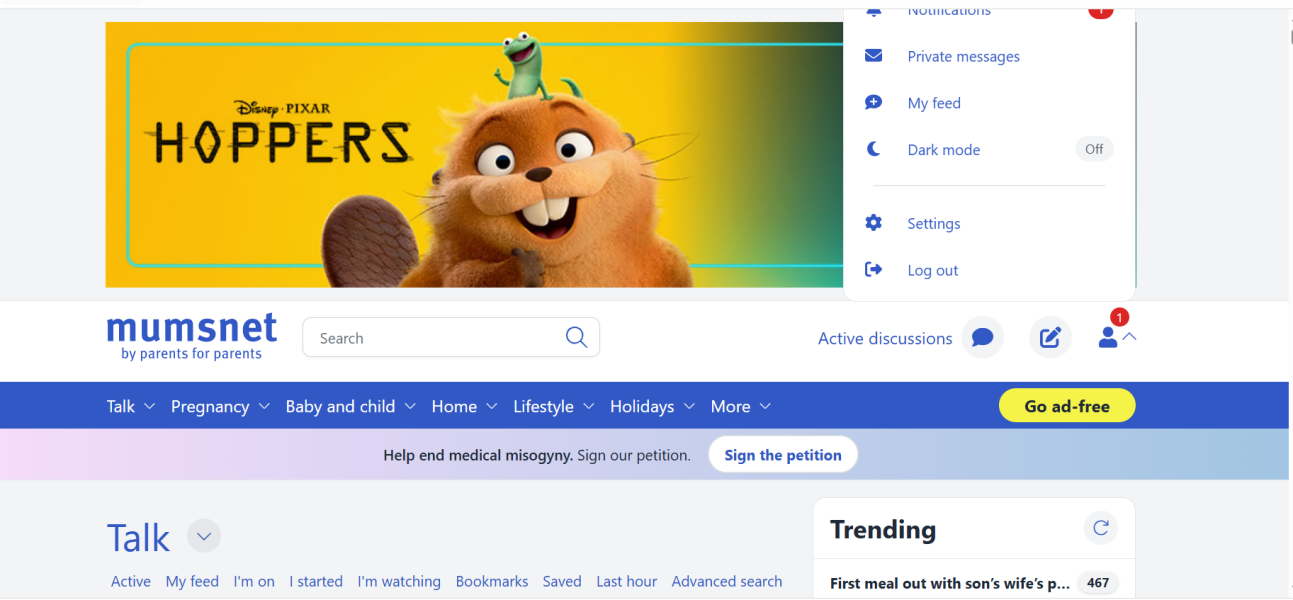Click the Go ad-free button
Image resolution: width=1293 pixels, height=600 pixels.
pyautogui.click(x=1067, y=406)
